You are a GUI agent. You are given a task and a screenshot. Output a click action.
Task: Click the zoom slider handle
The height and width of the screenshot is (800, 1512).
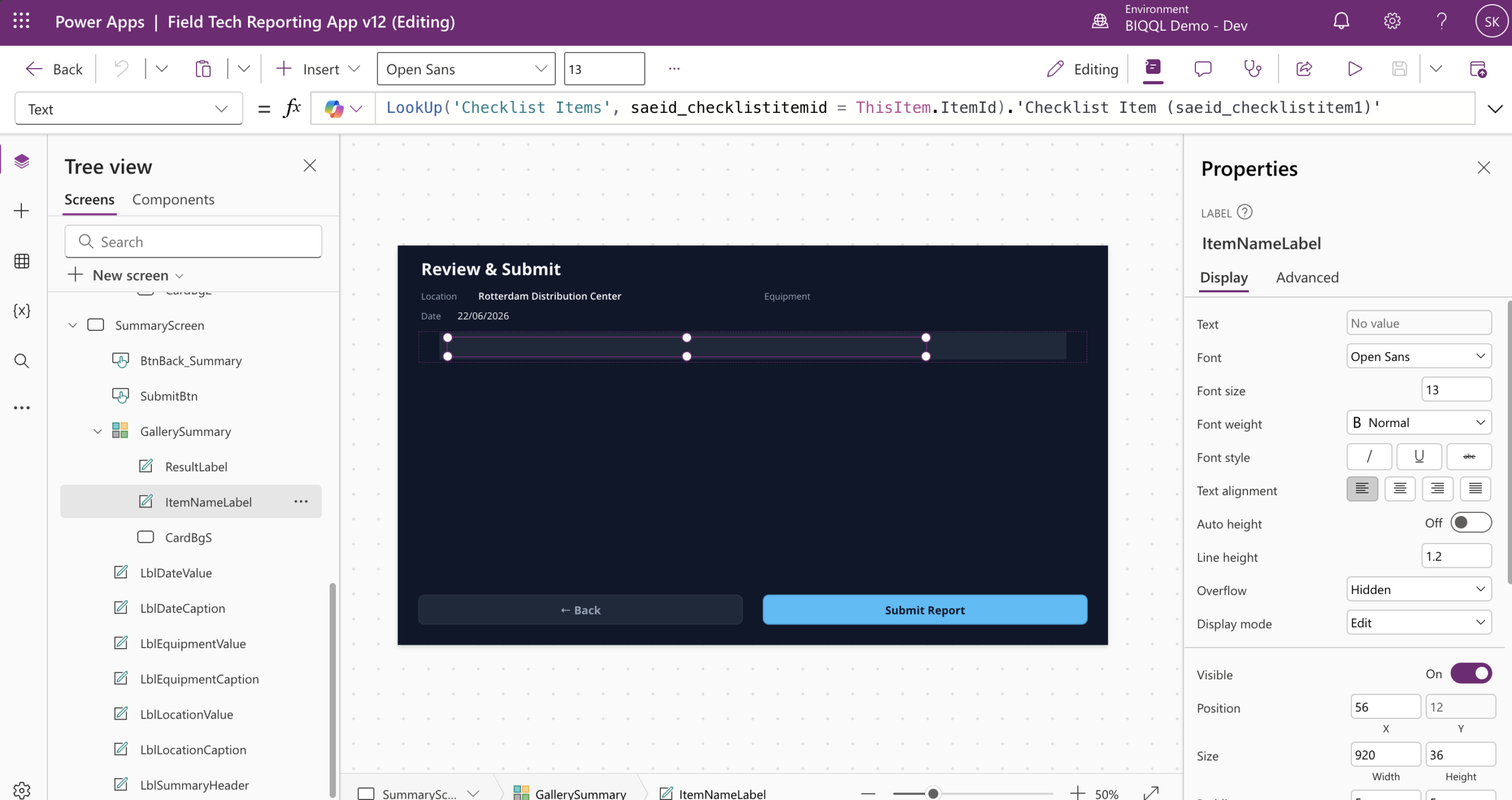[933, 793]
